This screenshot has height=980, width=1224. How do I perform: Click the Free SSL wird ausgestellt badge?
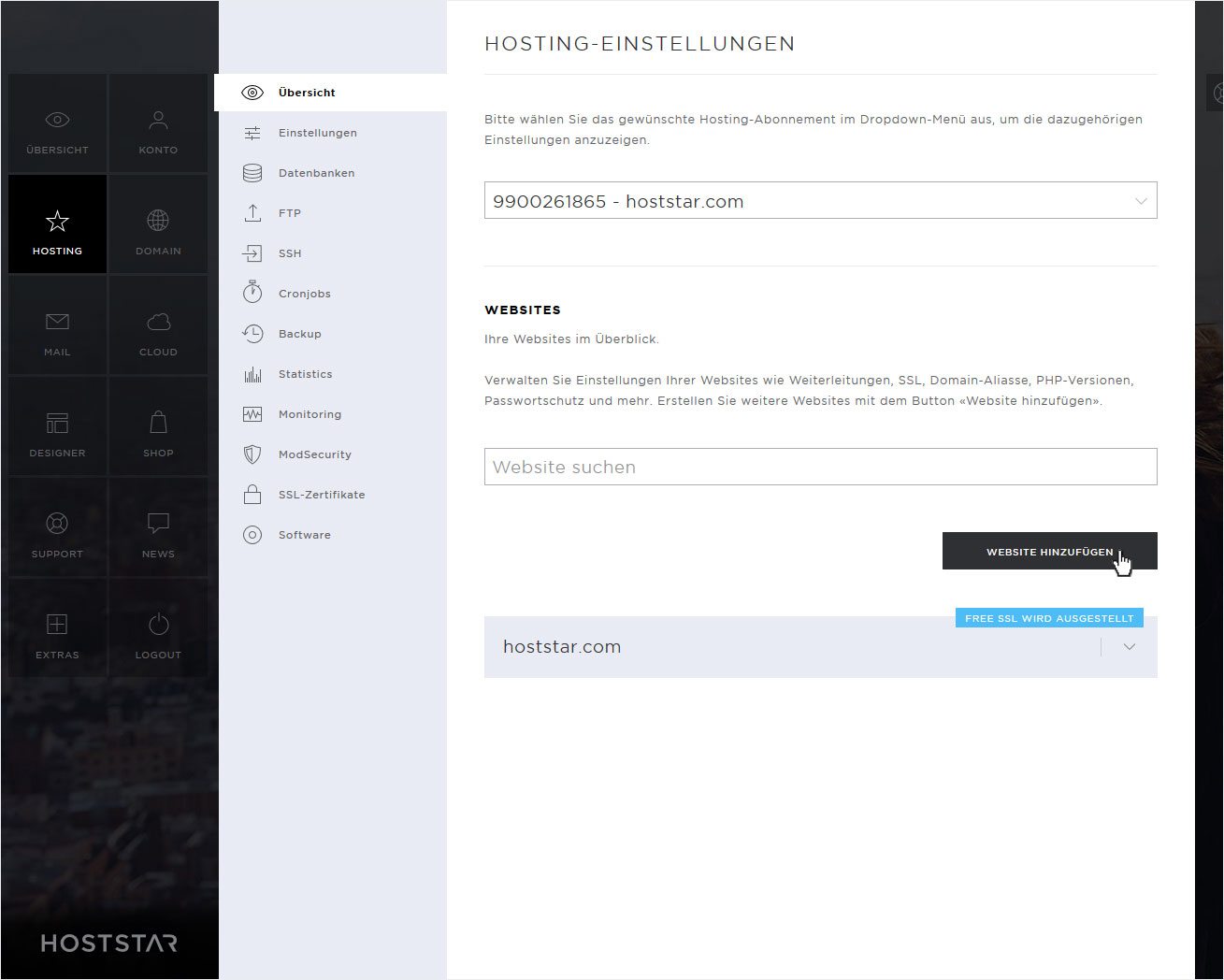click(x=1049, y=618)
